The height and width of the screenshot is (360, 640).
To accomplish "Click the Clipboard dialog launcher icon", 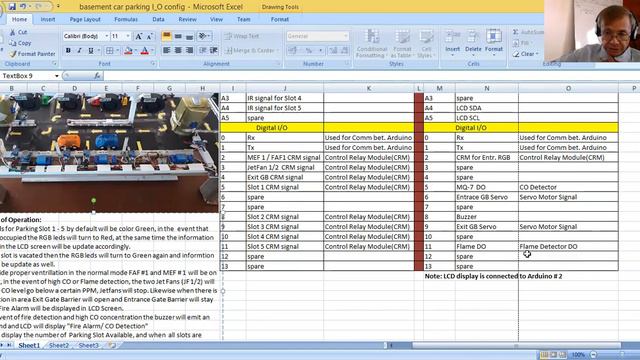I will [54, 64].
